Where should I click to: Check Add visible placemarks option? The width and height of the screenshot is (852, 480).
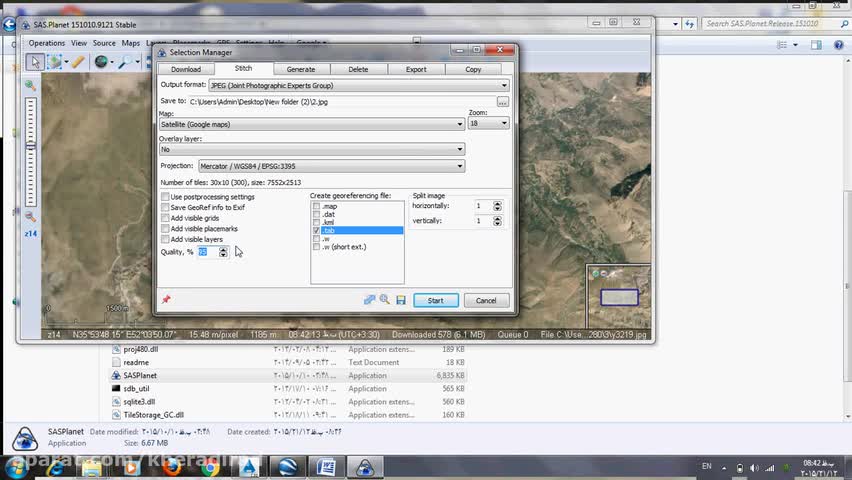click(165, 229)
